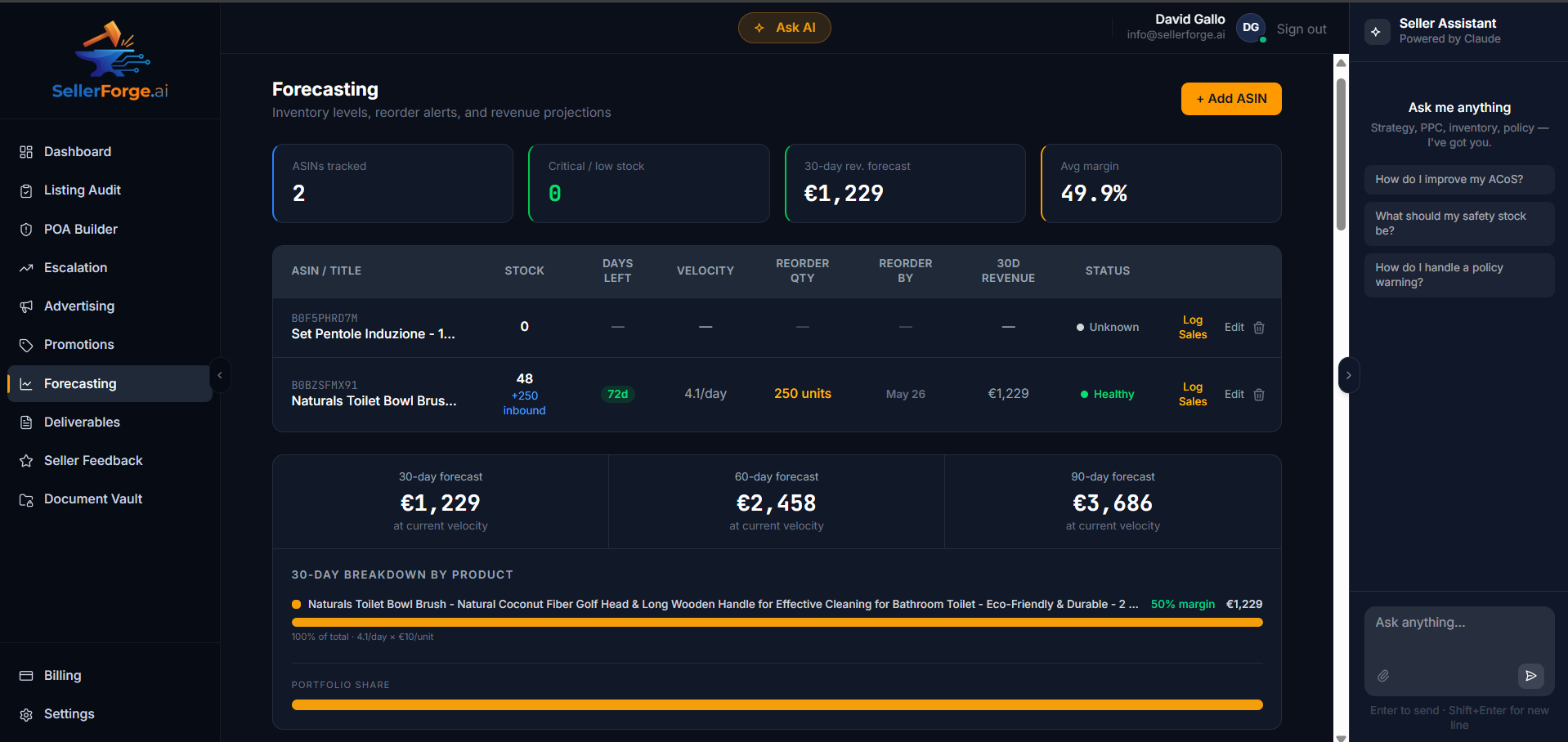1568x742 pixels.
Task: Ask 'How do I improve my ACoS?' suggestion
Action: (x=1458, y=179)
